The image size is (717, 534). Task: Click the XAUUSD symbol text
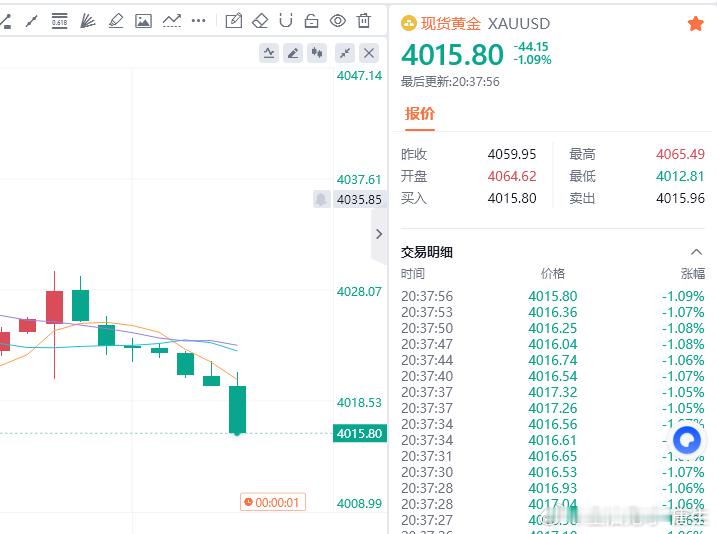point(519,23)
